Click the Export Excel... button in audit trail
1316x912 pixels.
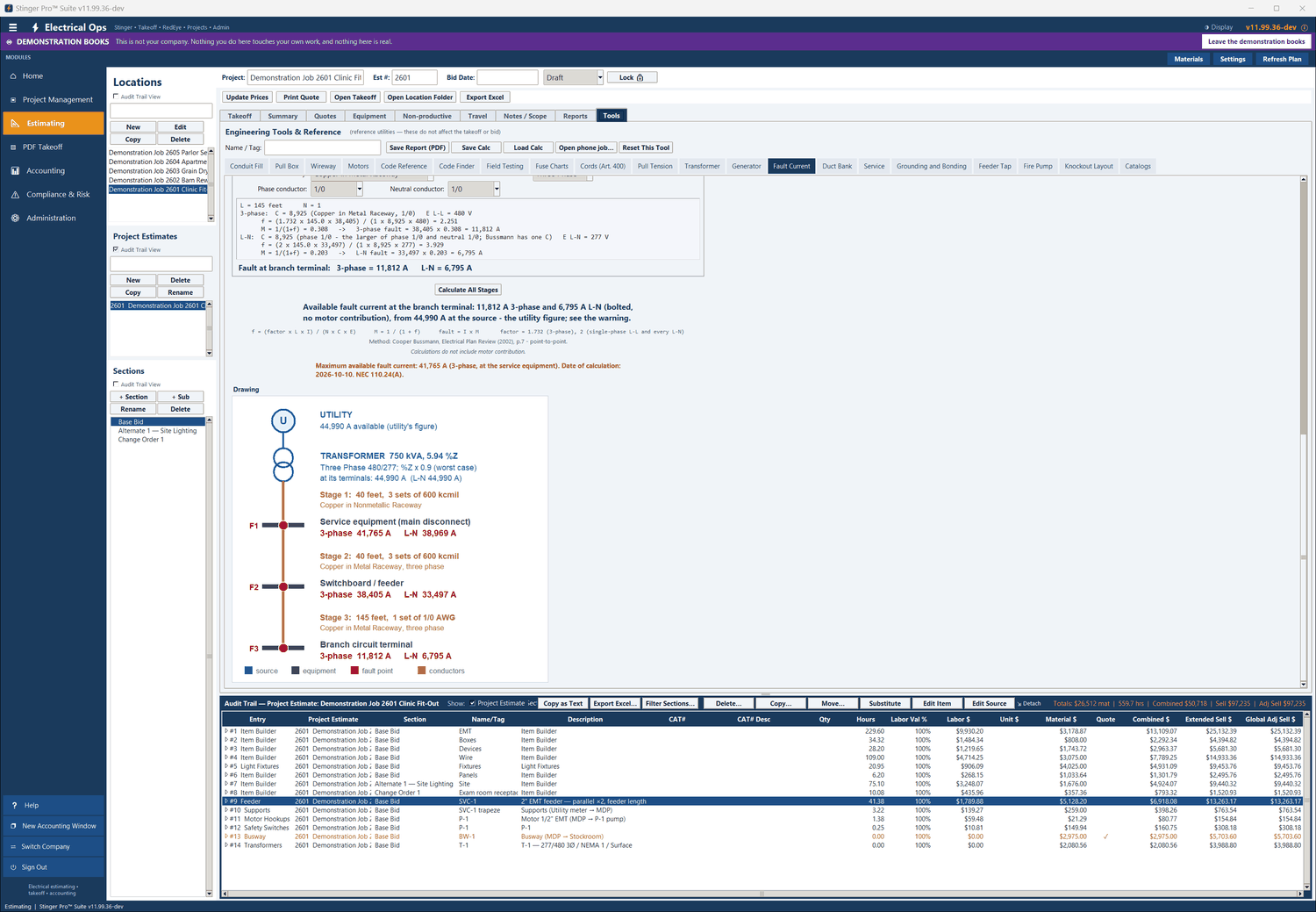(615, 703)
